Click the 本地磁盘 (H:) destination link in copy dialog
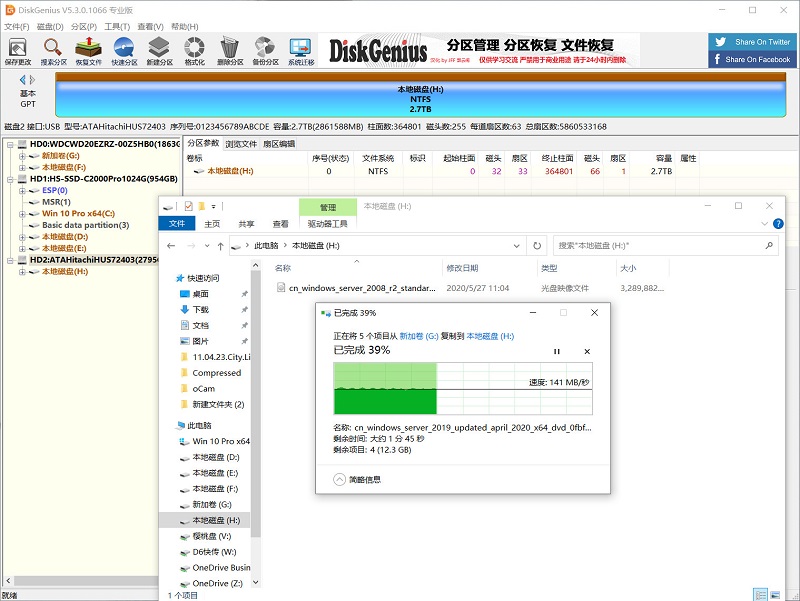Image resolution: width=800 pixels, height=601 pixels. click(490, 336)
